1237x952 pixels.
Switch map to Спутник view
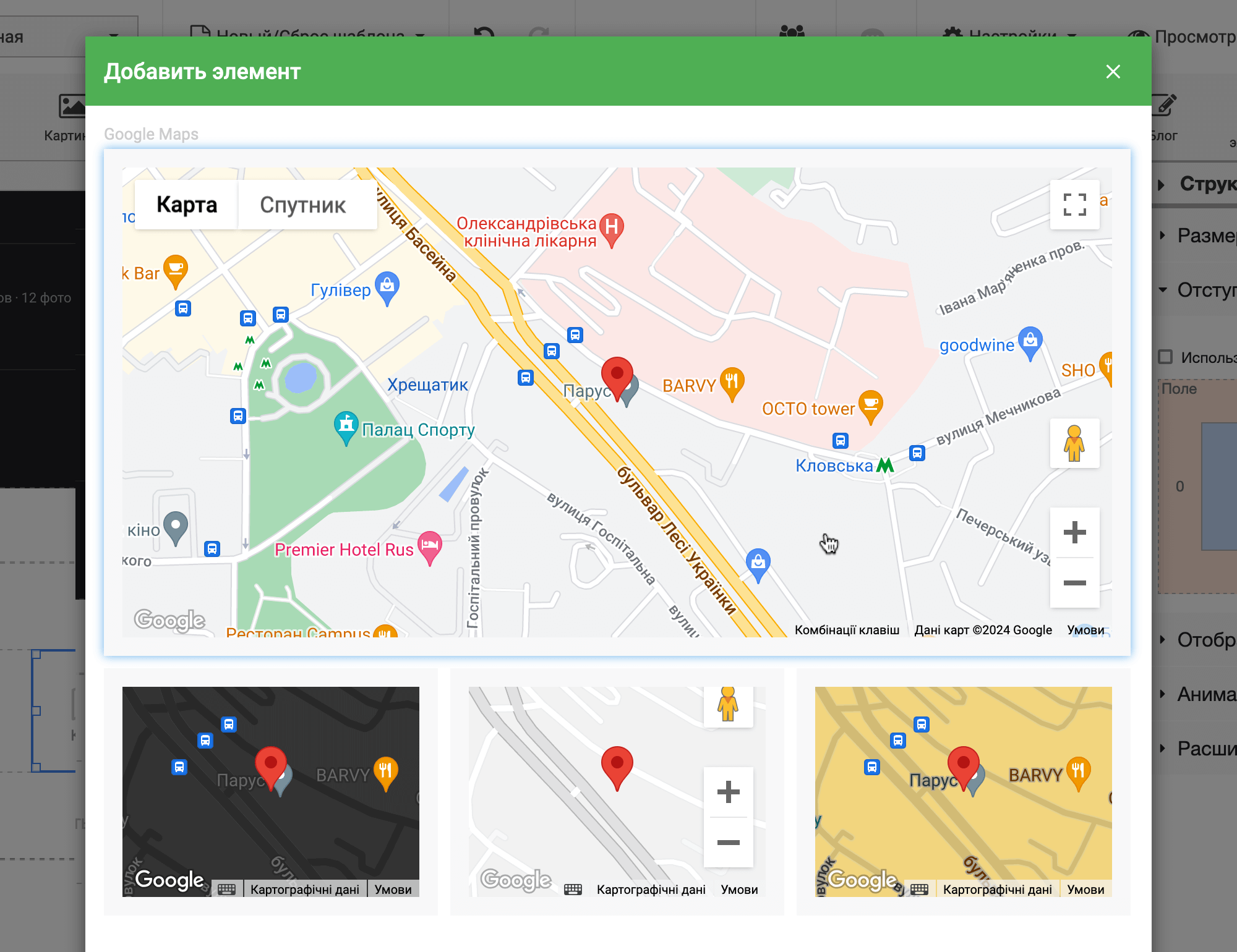point(302,205)
